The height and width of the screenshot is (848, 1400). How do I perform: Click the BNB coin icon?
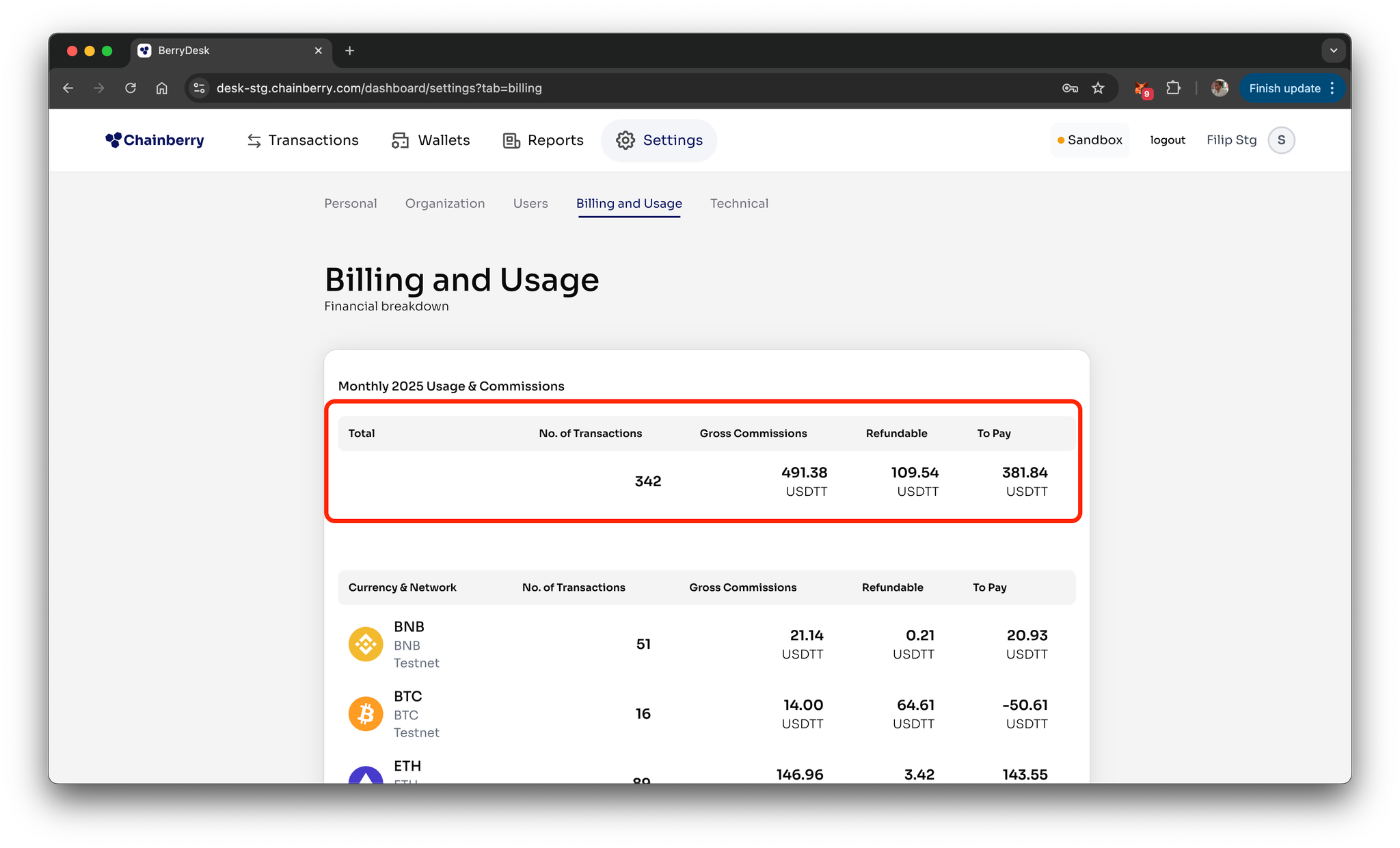(x=366, y=644)
